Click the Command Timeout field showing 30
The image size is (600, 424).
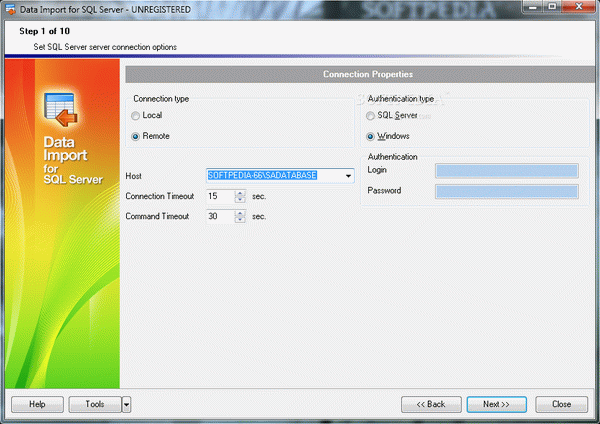(x=221, y=217)
